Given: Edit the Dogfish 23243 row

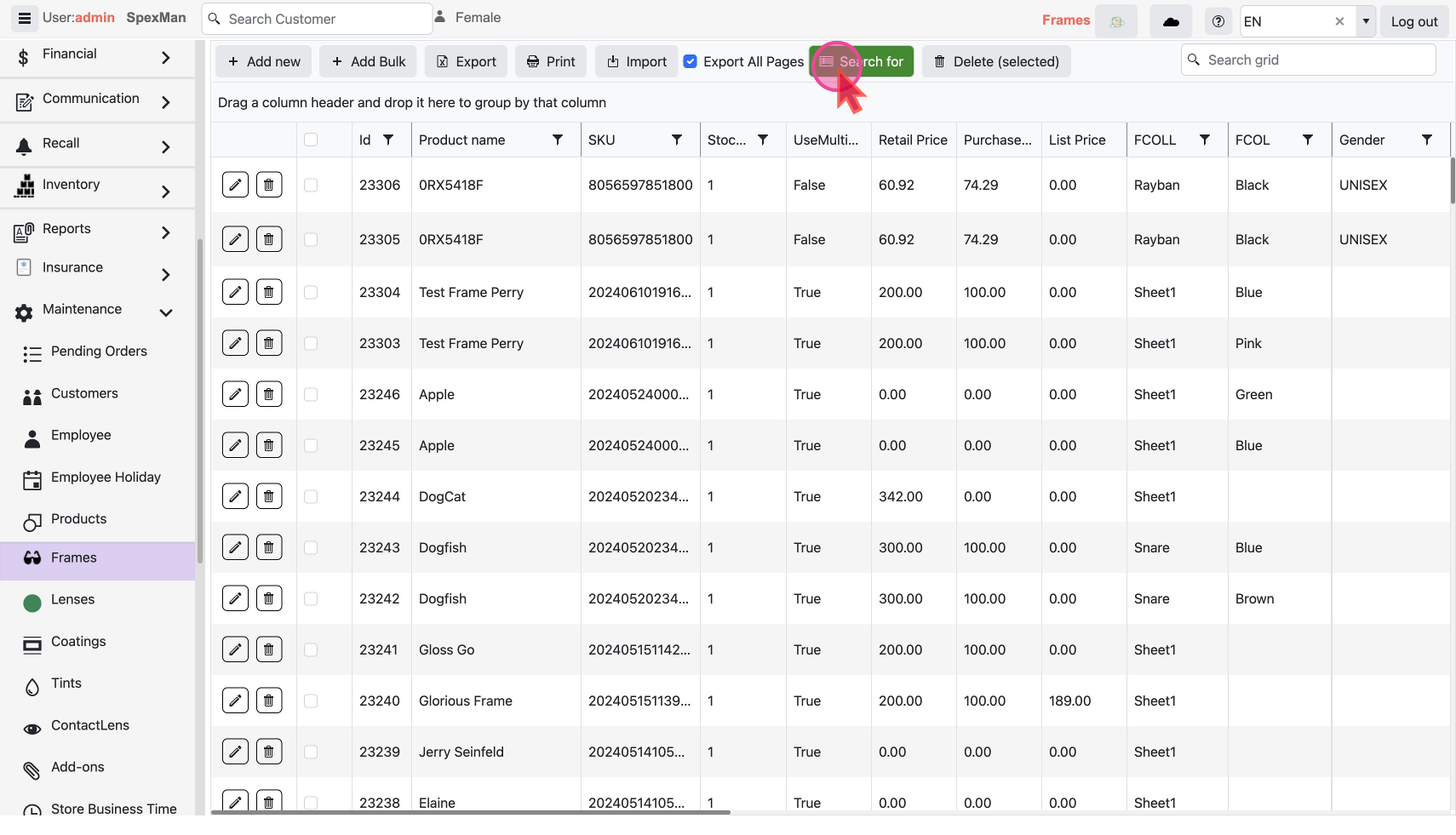Looking at the screenshot, I should (x=235, y=547).
